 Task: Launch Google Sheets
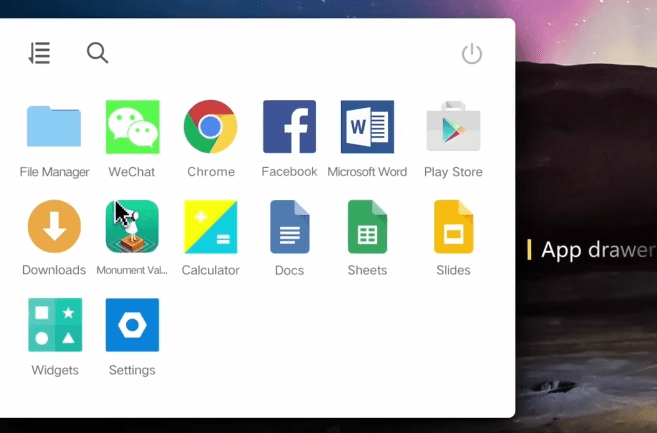pos(367,227)
